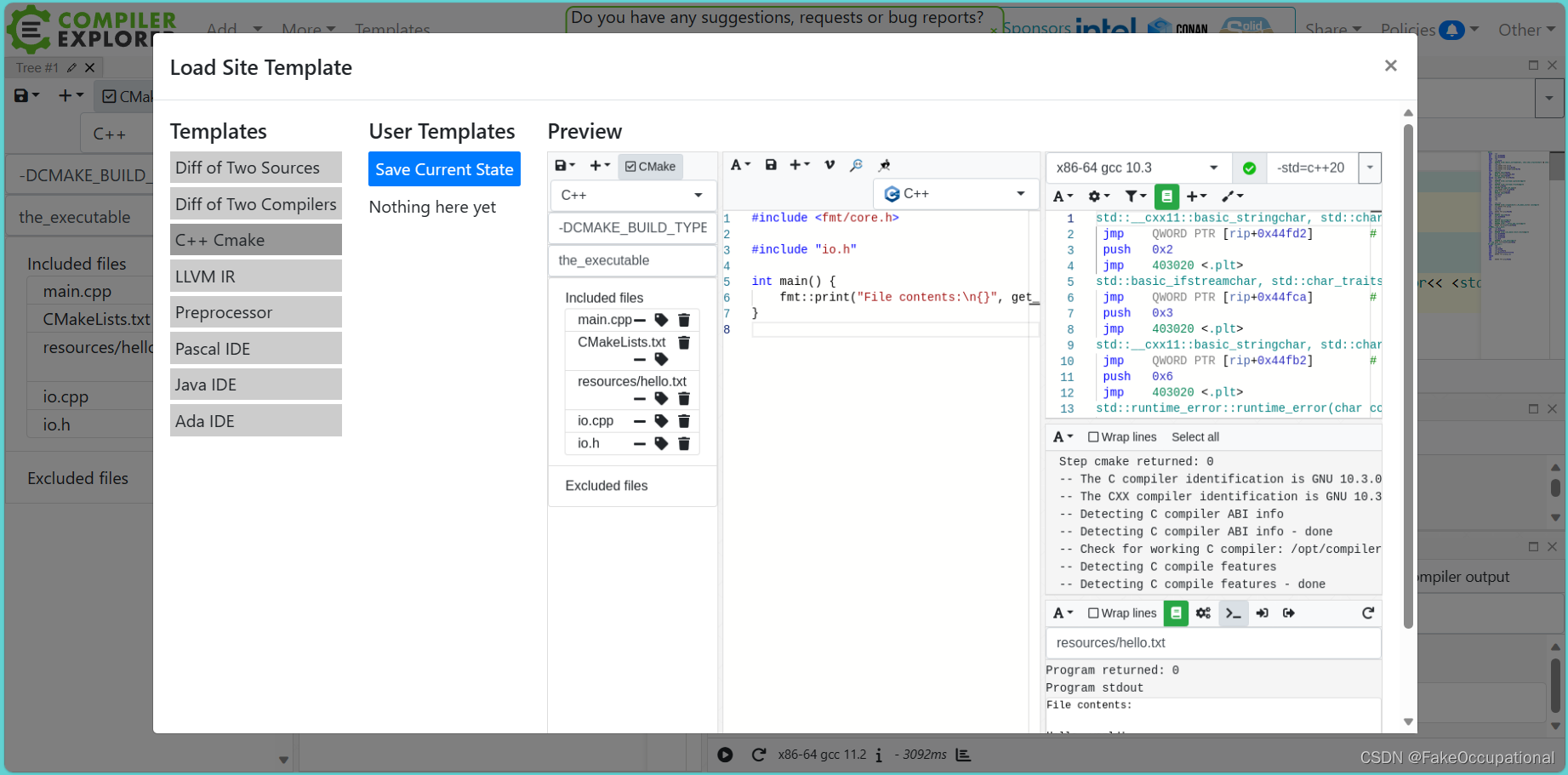Image resolution: width=1568 pixels, height=775 pixels.
Task: Click the Quick-bench icon in editor toolbar
Action: (x=884, y=165)
